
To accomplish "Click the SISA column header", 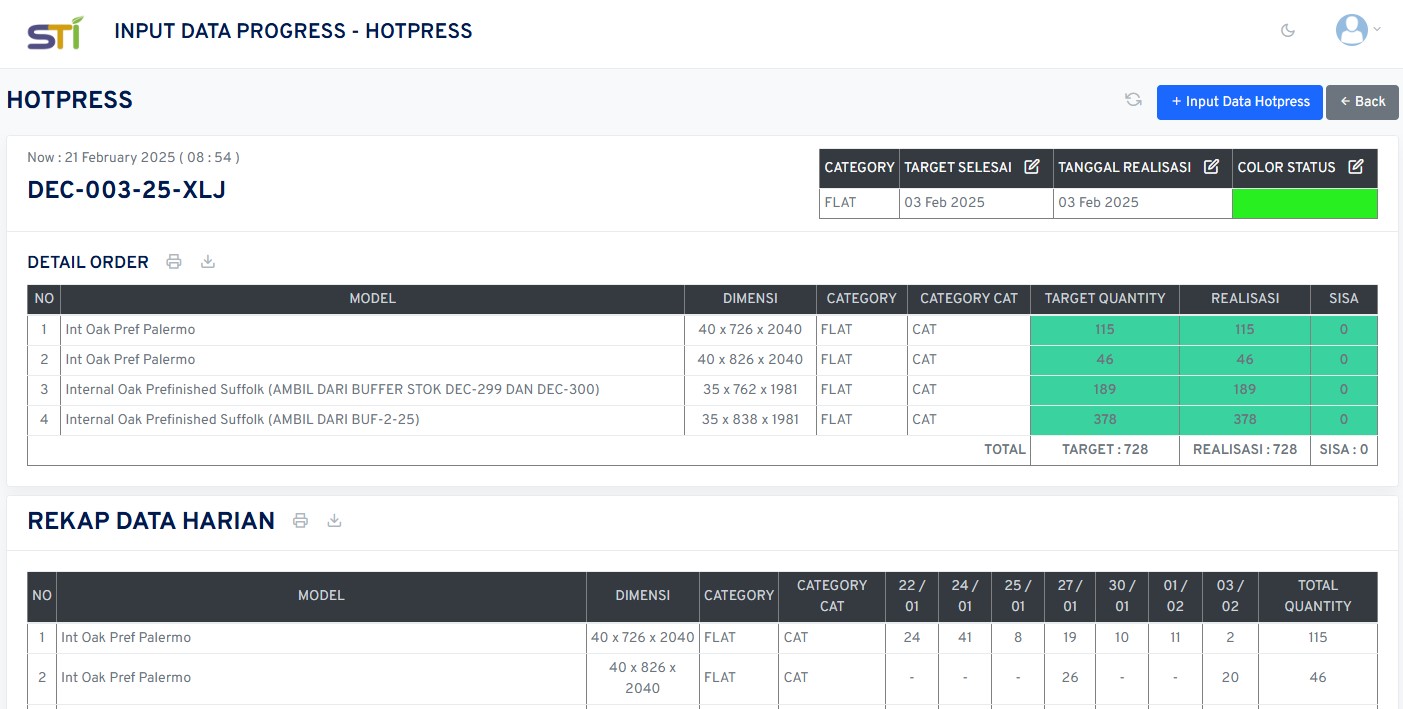I will (x=1344, y=298).
